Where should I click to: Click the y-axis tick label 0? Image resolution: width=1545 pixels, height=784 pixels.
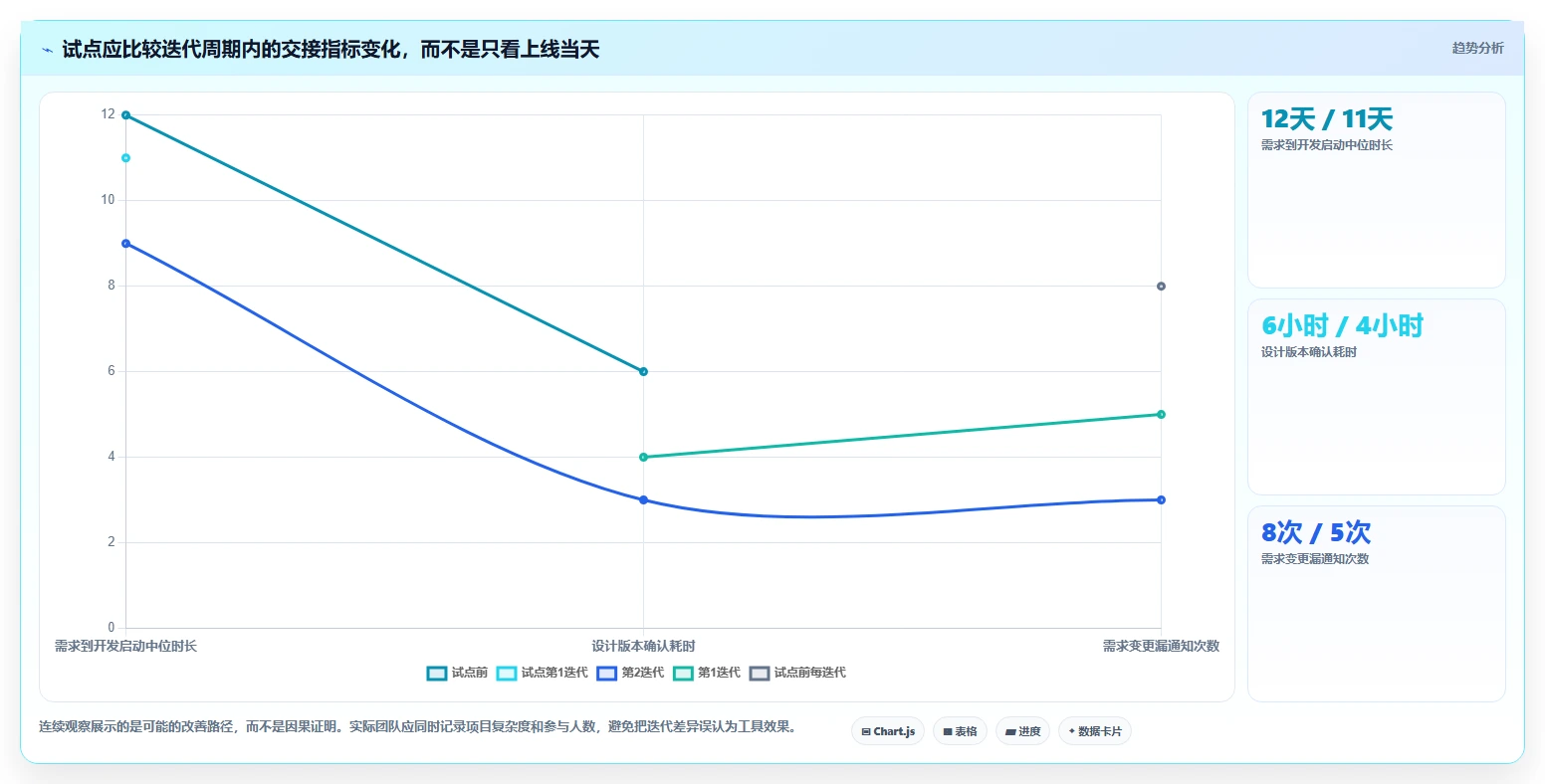(x=110, y=628)
